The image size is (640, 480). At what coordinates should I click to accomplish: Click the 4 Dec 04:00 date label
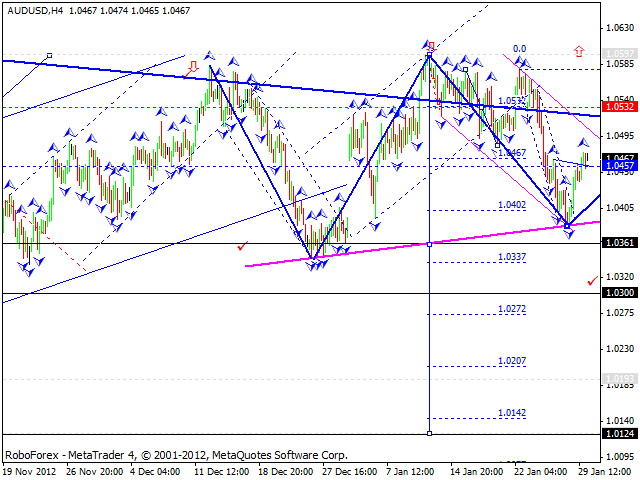155,472
